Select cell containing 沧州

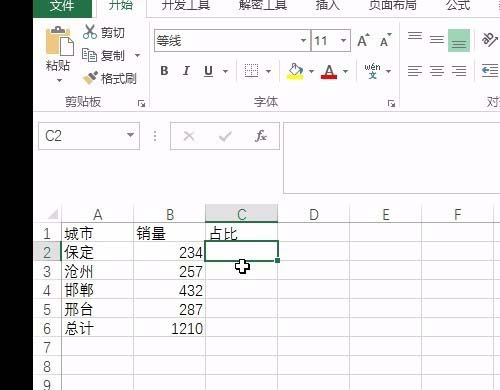tap(97, 271)
